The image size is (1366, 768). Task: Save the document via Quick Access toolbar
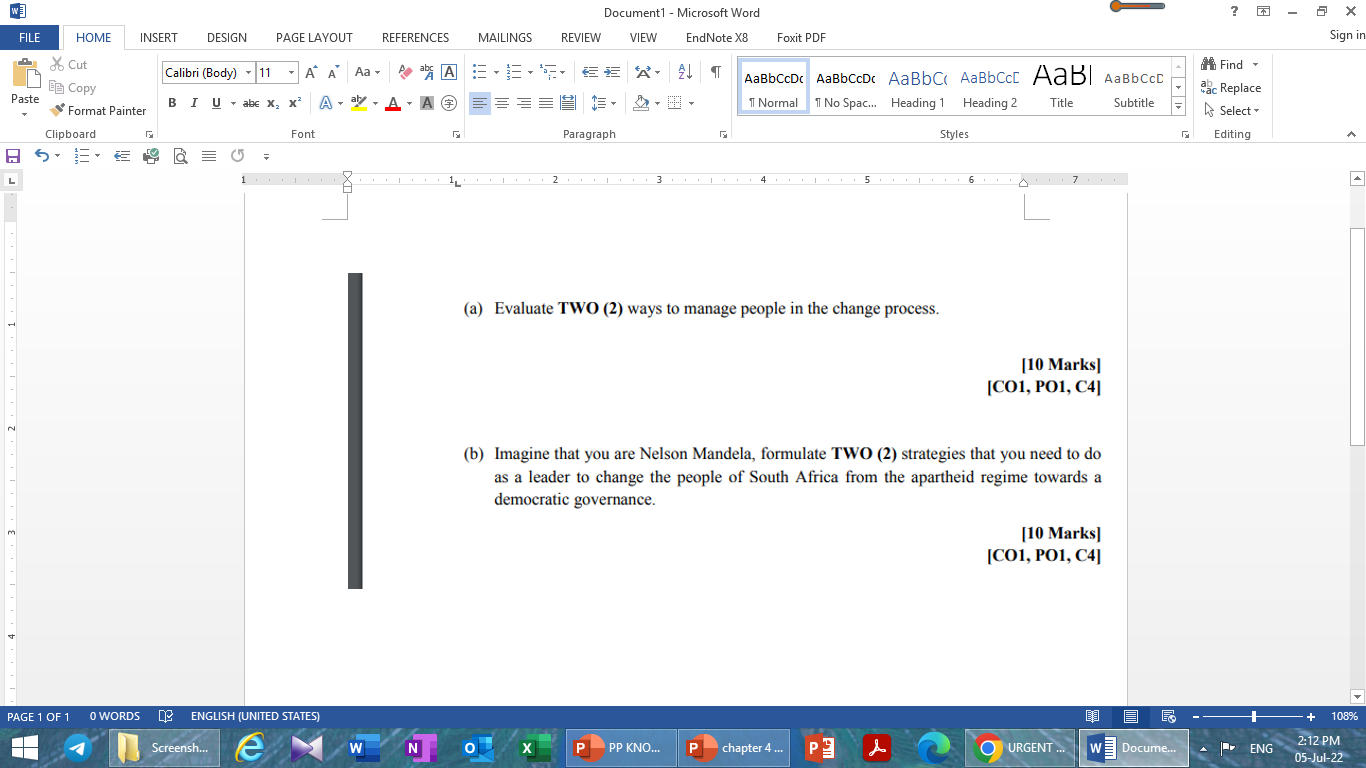click(x=13, y=156)
